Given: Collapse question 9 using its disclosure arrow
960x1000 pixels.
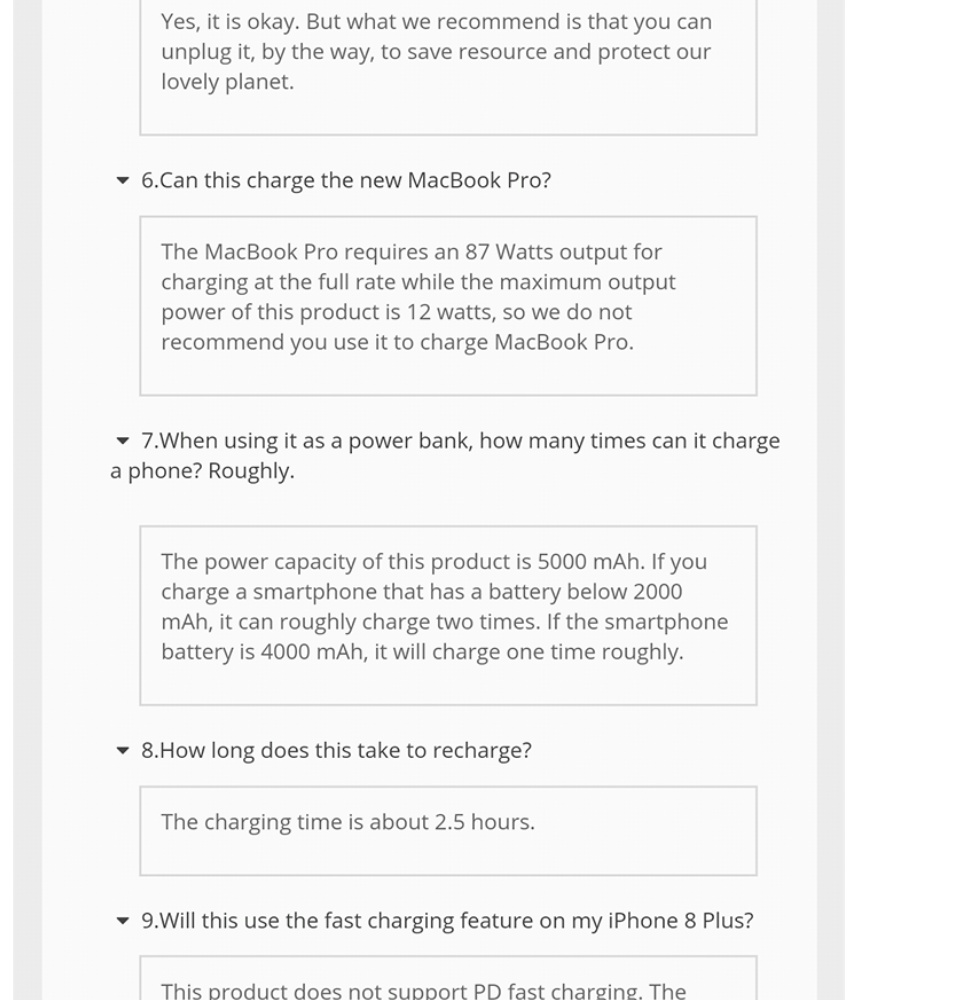Looking at the screenshot, I should pos(123,921).
